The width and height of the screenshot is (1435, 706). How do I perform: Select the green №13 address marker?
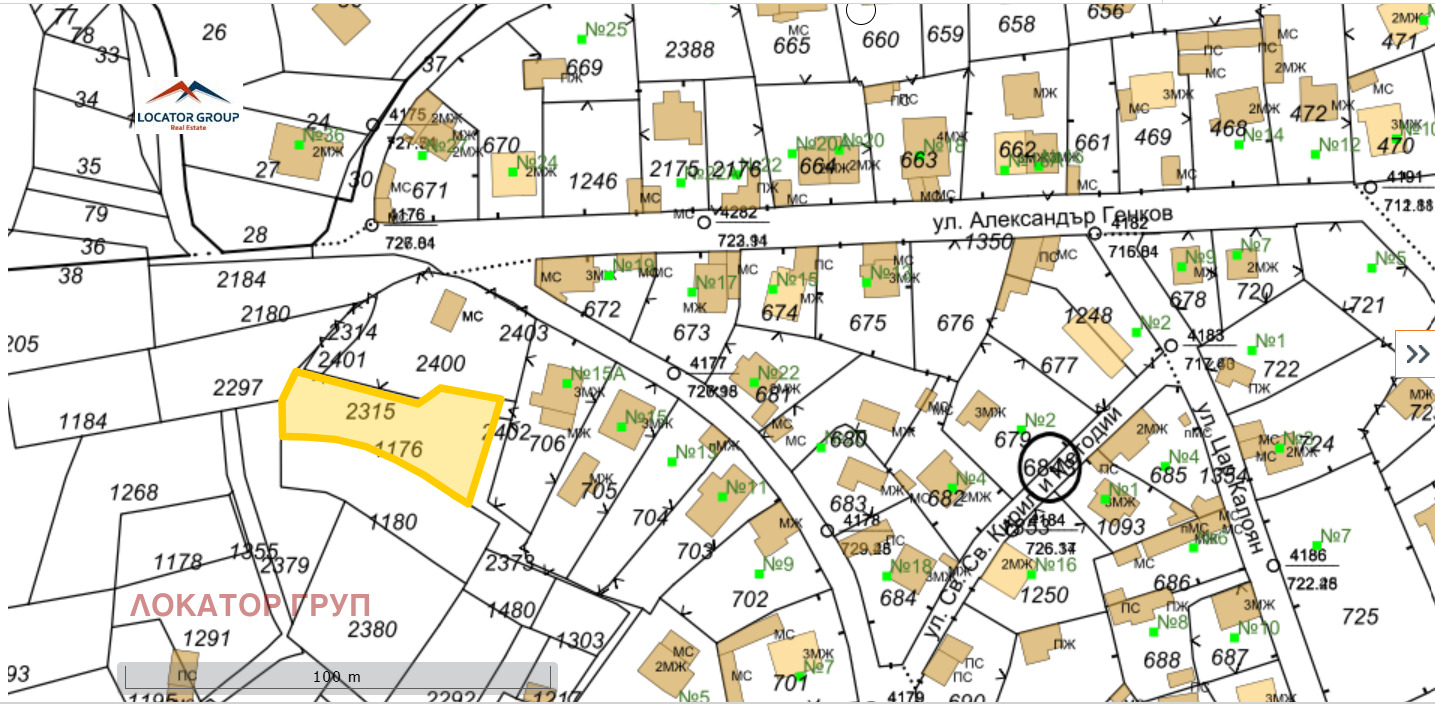[x=672, y=460]
